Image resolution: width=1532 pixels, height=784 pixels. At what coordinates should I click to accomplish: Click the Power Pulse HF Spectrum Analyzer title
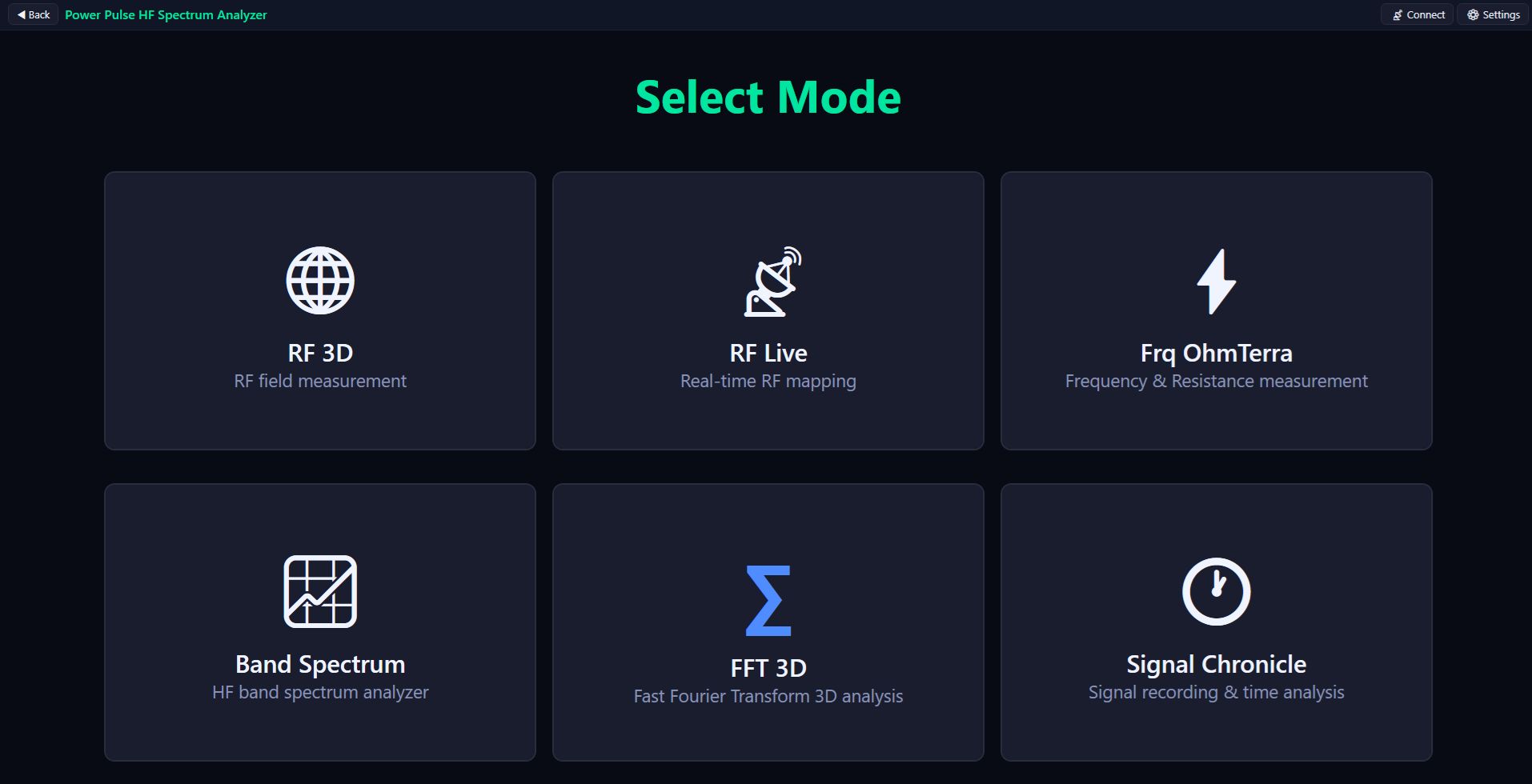click(x=166, y=14)
